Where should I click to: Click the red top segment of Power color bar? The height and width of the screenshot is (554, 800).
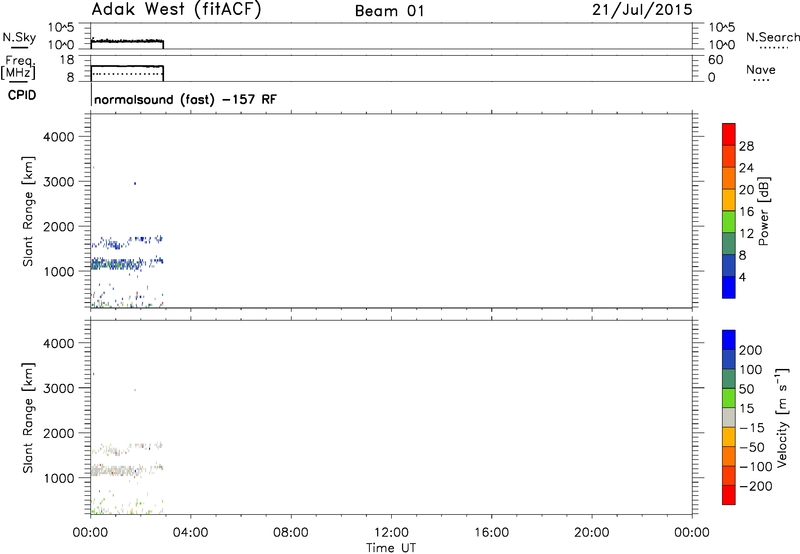click(x=729, y=134)
